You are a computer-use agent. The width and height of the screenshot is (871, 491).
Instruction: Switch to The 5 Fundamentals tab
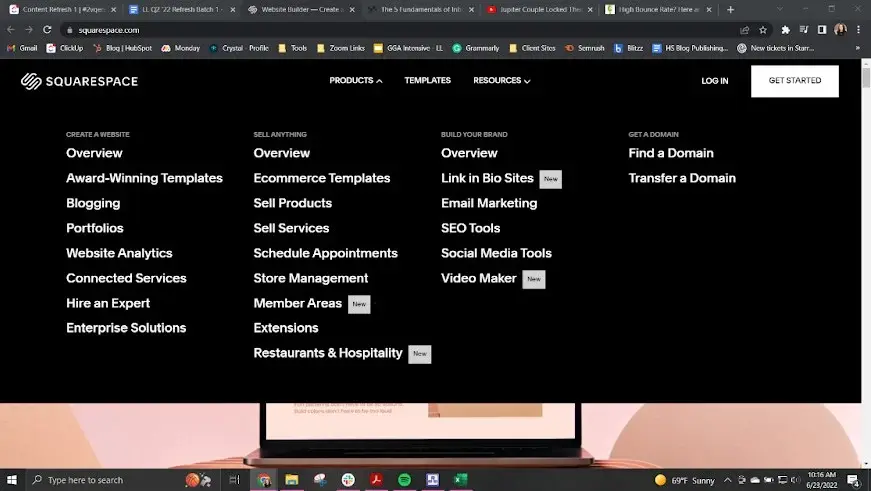(421, 9)
